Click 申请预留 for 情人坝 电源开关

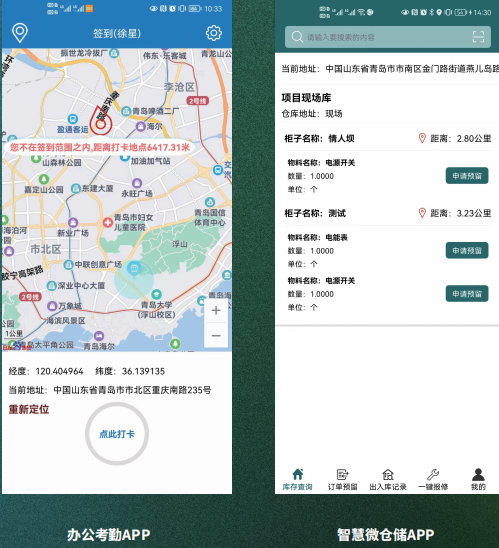(467, 175)
